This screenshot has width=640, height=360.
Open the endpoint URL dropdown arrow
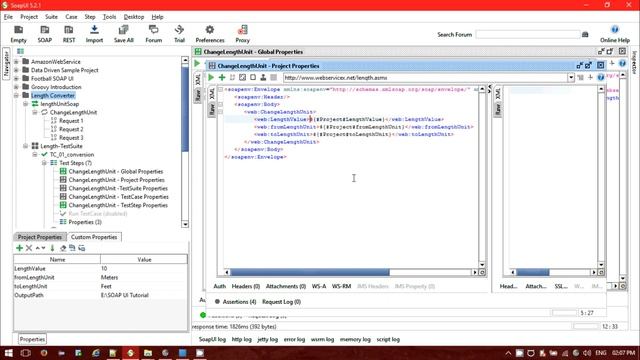[571, 78]
